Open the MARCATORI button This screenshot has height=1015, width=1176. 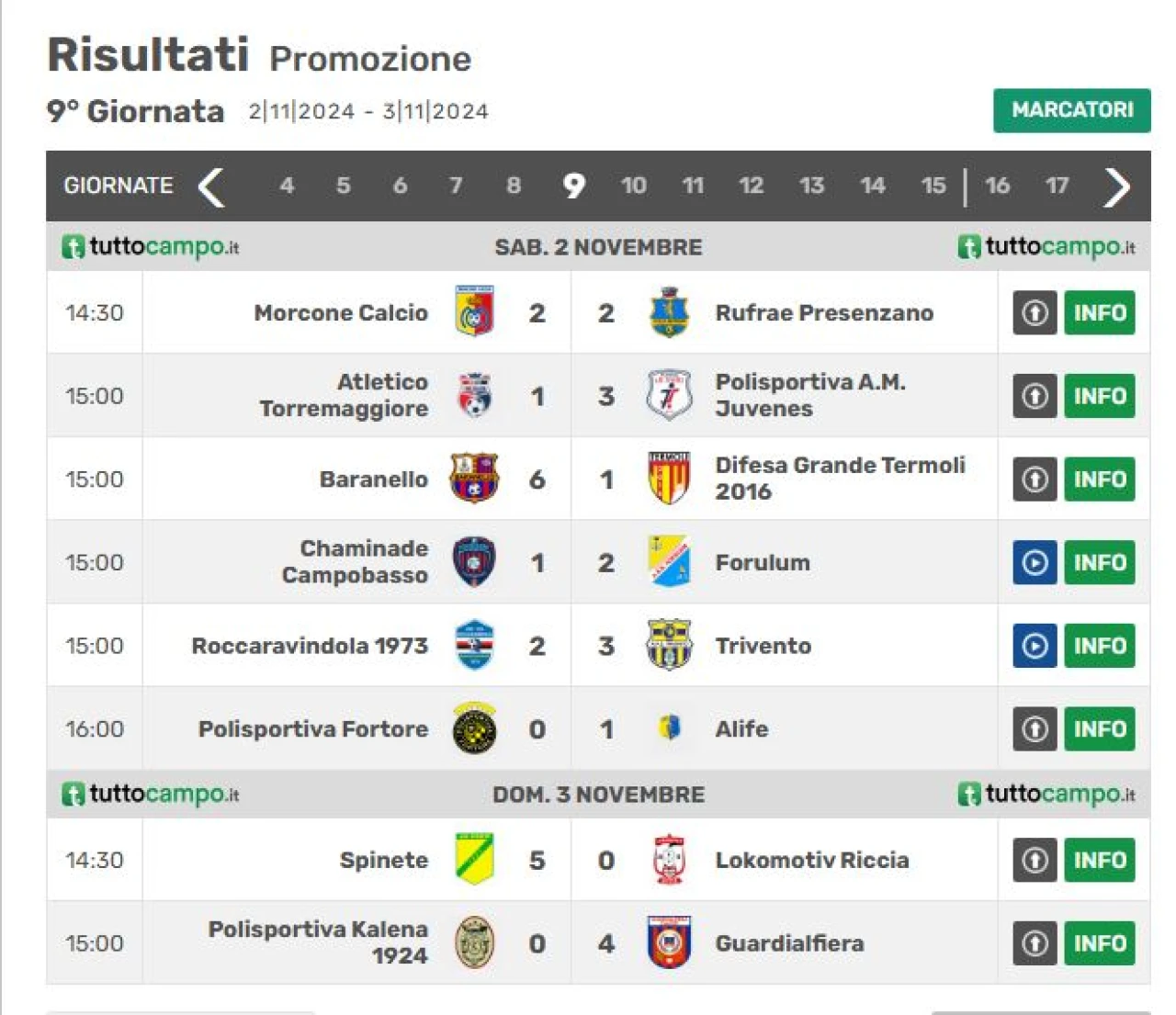(x=1071, y=110)
